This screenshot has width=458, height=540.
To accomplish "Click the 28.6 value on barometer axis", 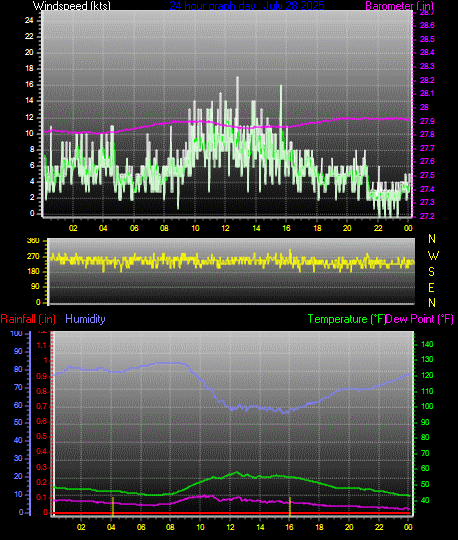I will coord(427,25).
